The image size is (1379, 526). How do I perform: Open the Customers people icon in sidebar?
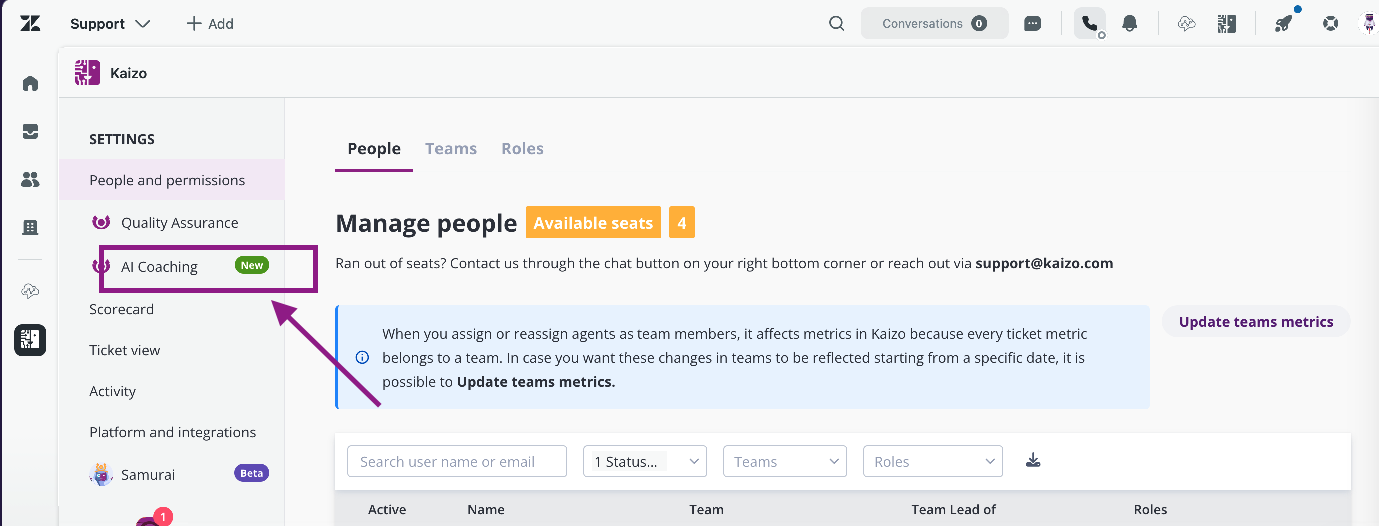click(30, 180)
